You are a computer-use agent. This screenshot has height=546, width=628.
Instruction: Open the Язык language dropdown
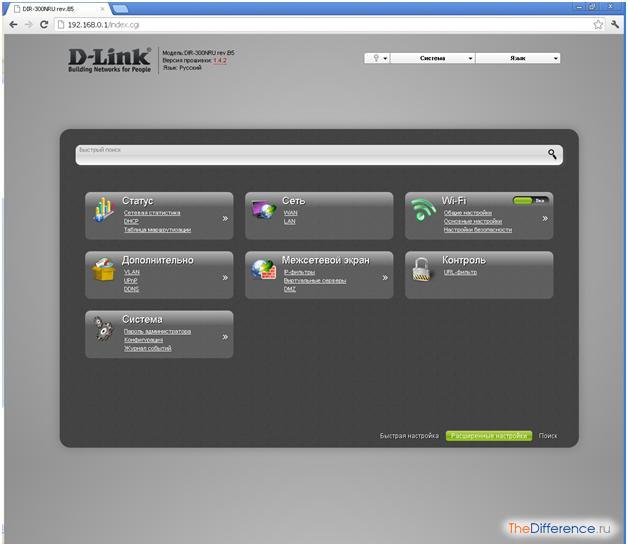(518, 58)
